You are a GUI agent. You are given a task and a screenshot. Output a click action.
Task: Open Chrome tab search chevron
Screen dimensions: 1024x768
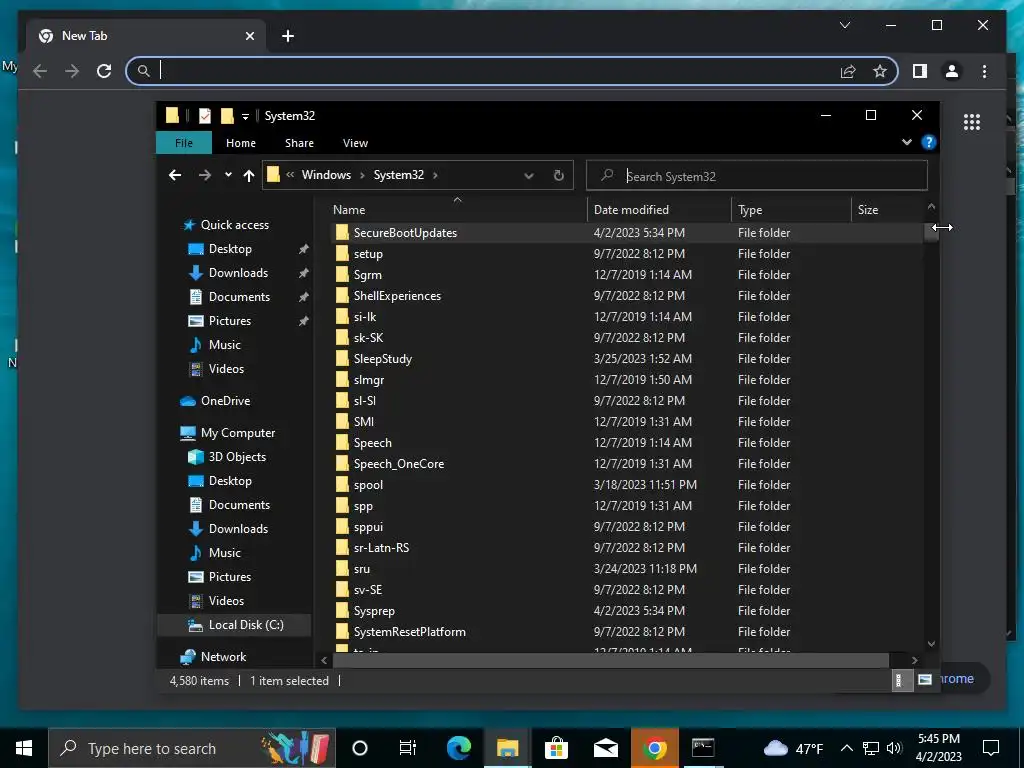tap(844, 25)
